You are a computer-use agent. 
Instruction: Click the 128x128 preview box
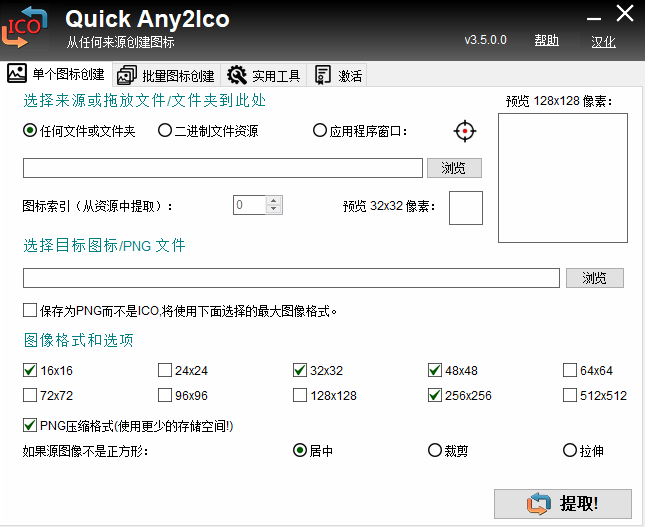click(x=563, y=178)
